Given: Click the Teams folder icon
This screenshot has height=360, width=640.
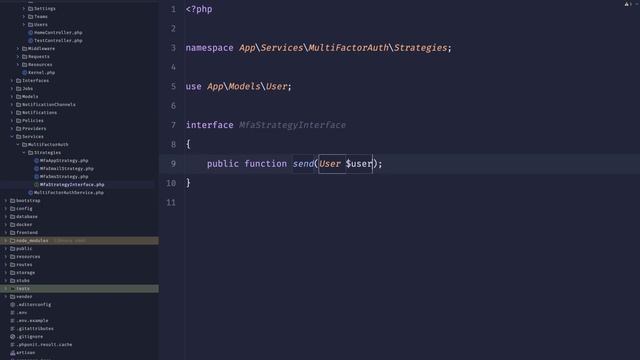Looking at the screenshot, I should tap(30, 16).
